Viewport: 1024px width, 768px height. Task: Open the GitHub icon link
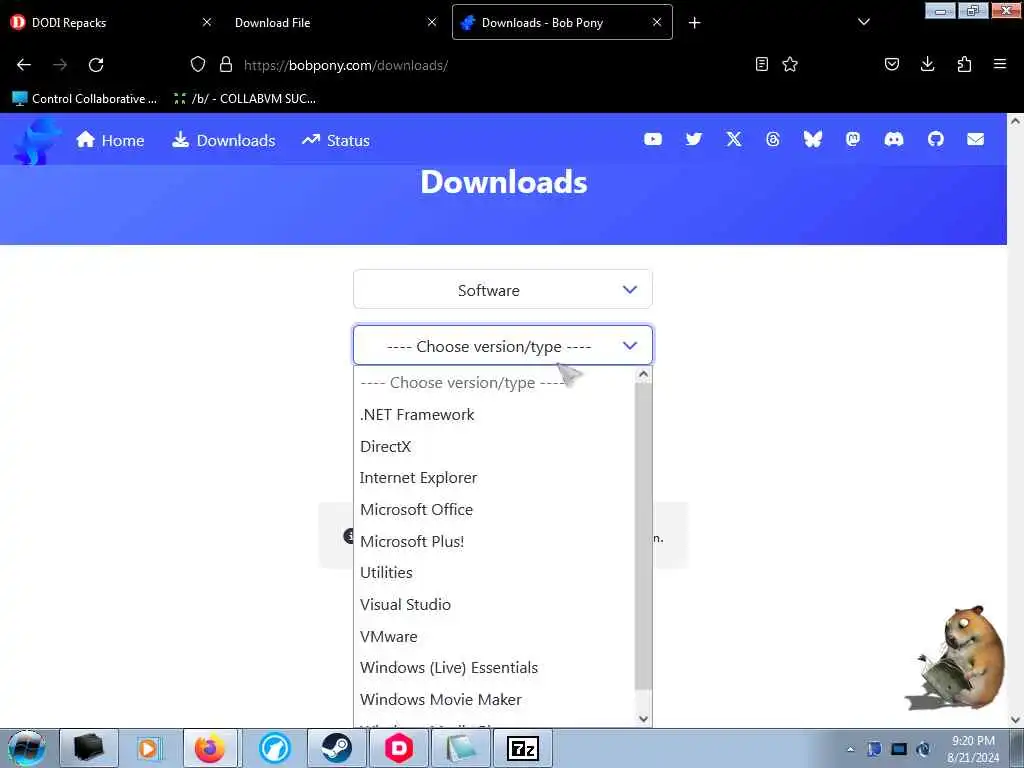(x=935, y=139)
